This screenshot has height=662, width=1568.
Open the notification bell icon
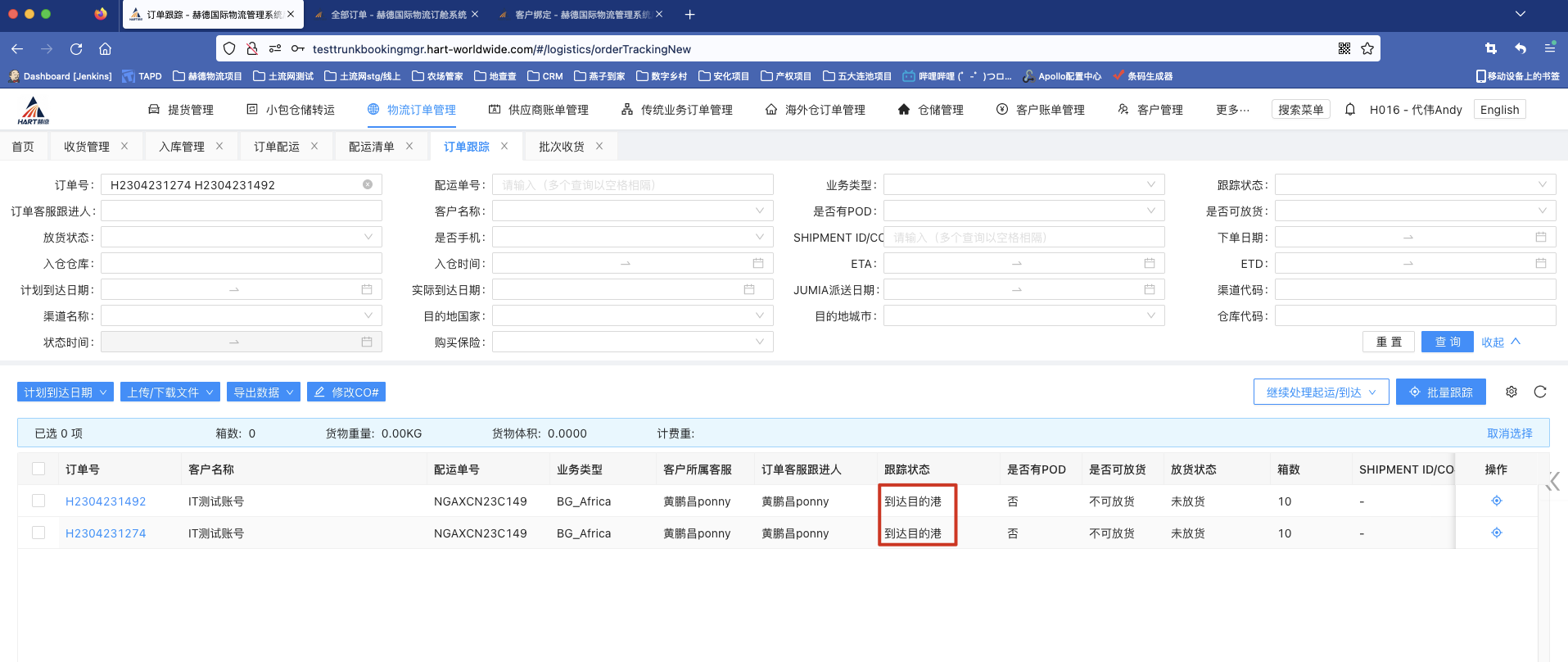tap(1350, 110)
